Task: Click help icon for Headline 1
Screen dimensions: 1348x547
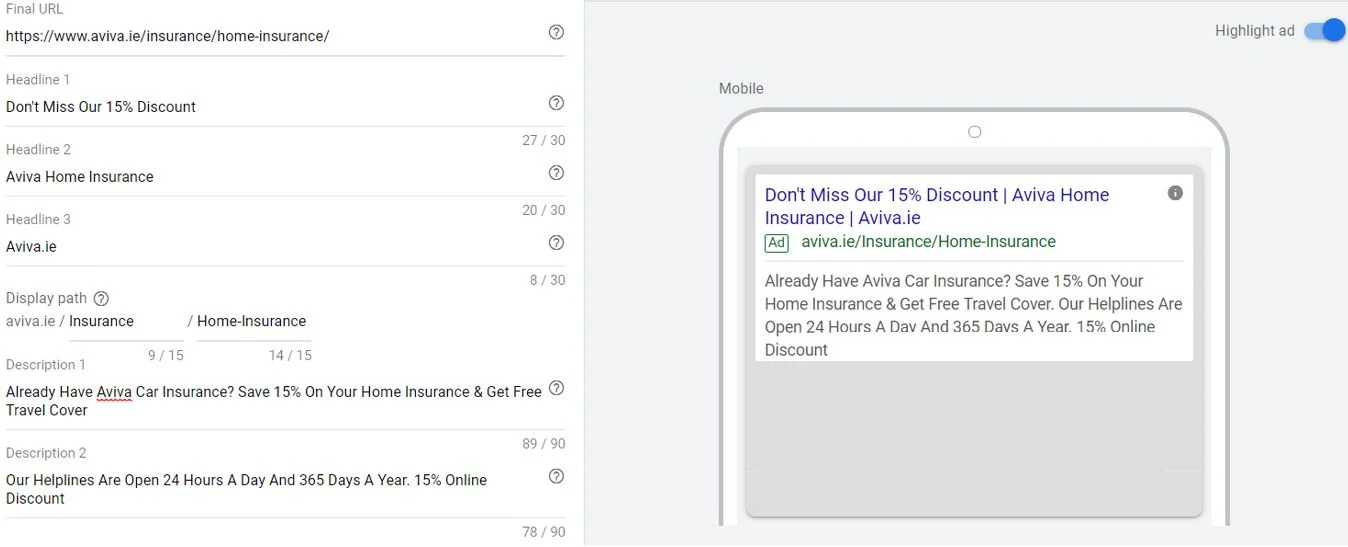Action: coord(557,103)
